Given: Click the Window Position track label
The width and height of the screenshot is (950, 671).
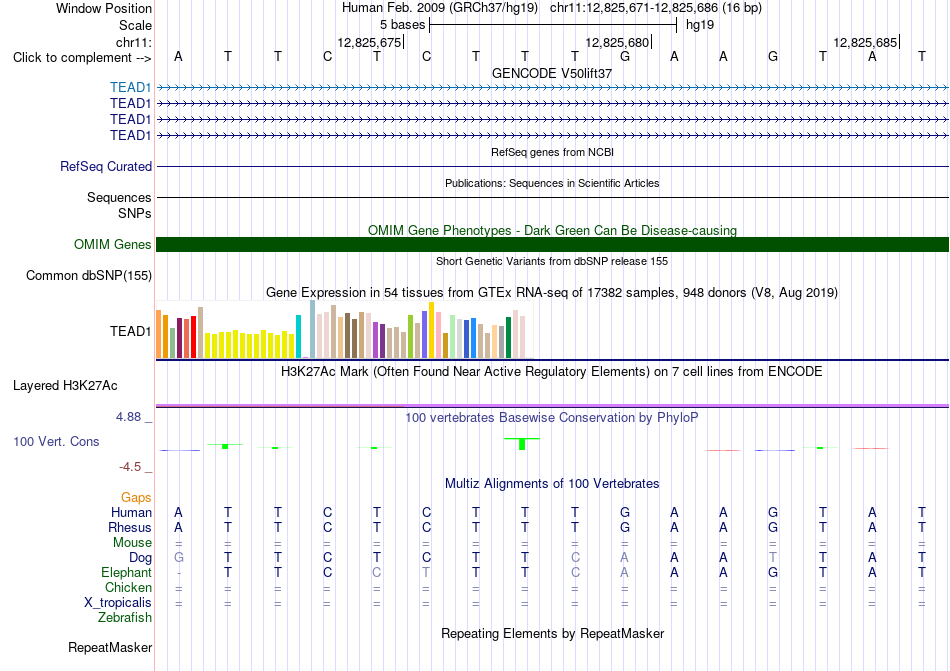Looking at the screenshot, I should (x=104, y=8).
